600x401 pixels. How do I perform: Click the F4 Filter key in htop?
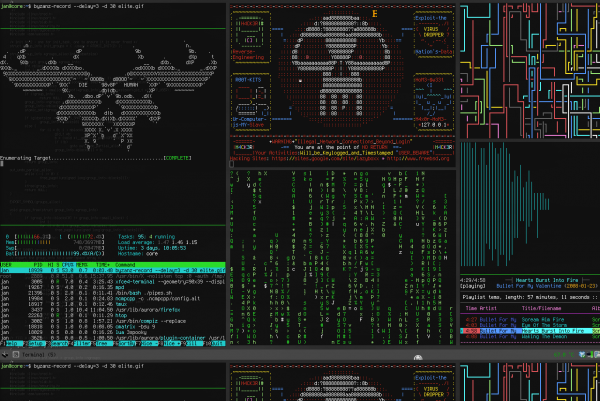[82, 344]
